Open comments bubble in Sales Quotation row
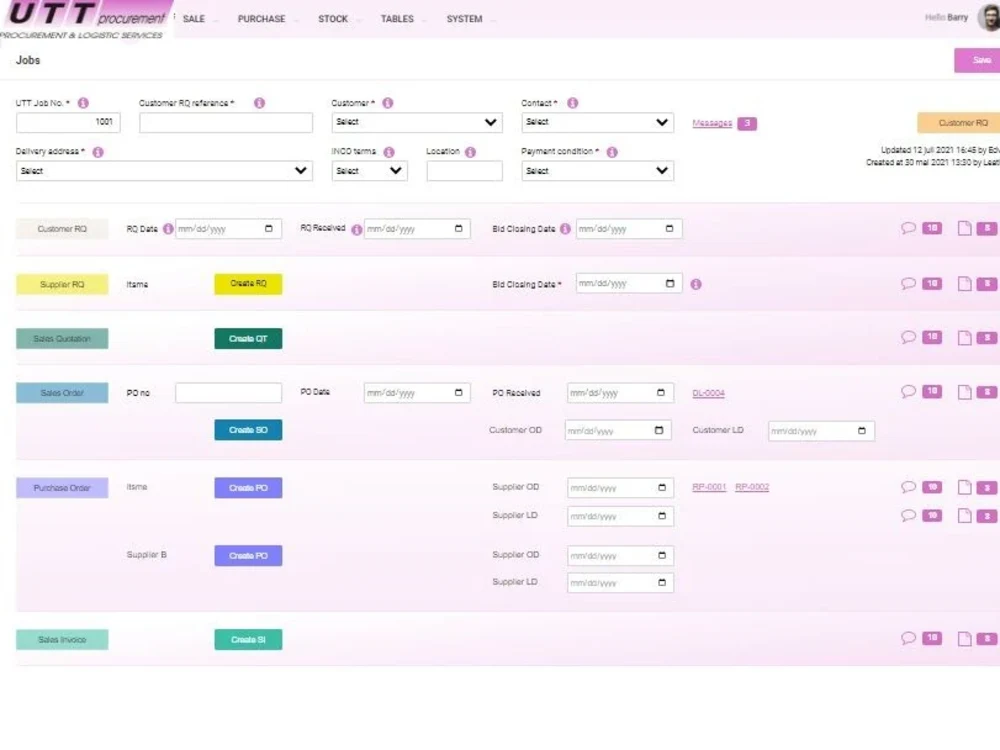 (908, 337)
